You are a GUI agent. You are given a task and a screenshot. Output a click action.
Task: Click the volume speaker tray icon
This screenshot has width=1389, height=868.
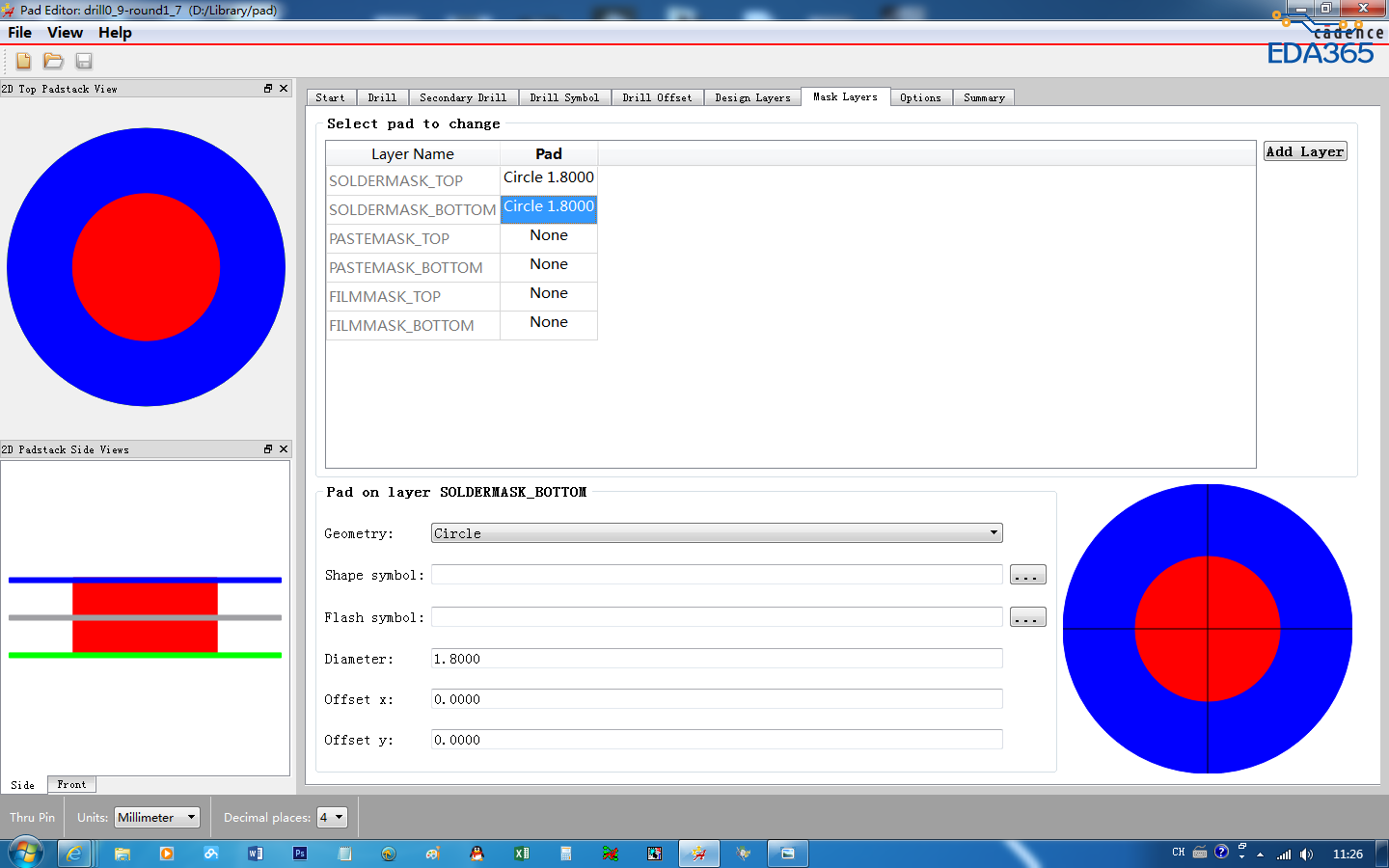pyautogui.click(x=1306, y=854)
